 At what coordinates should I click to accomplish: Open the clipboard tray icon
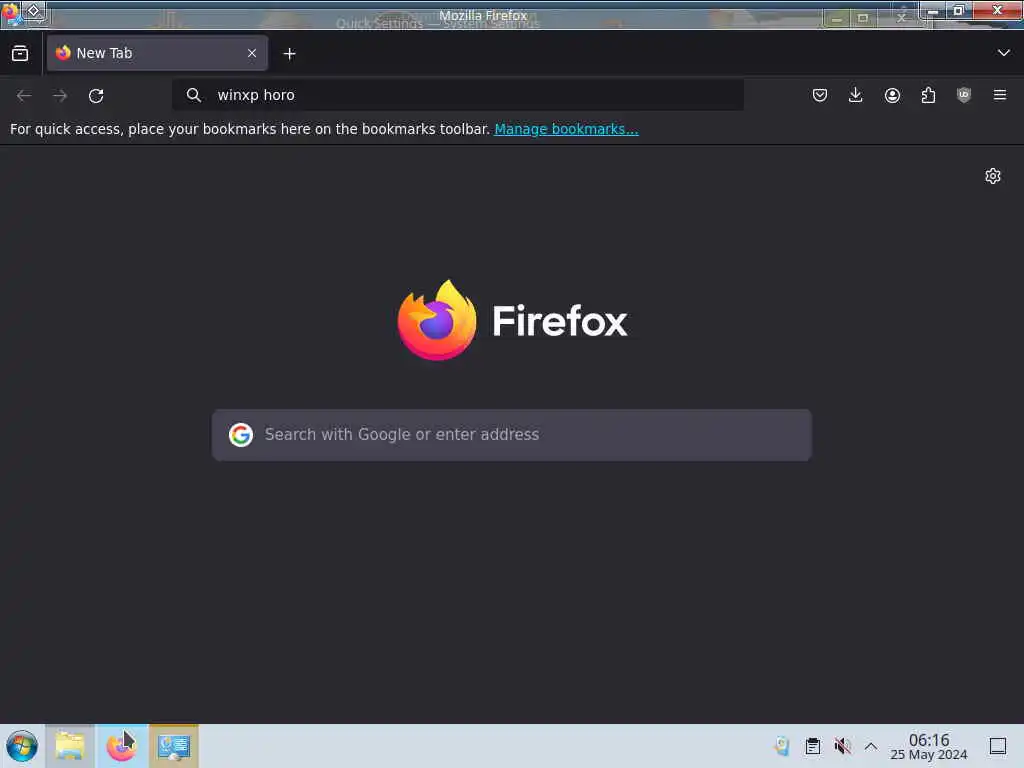click(x=812, y=746)
